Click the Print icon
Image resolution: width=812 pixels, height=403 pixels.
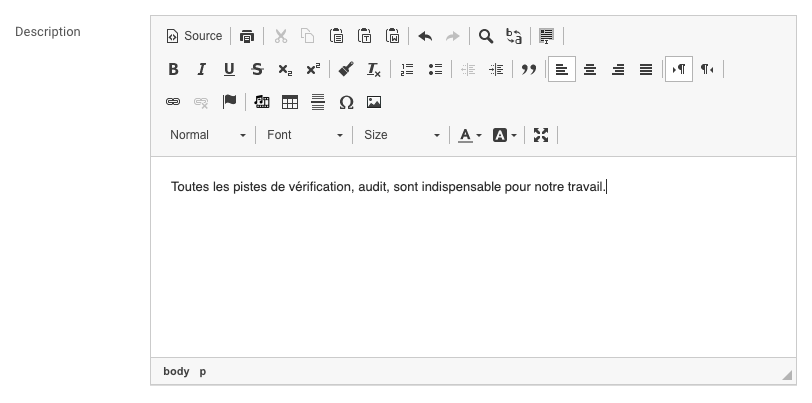pyautogui.click(x=247, y=36)
